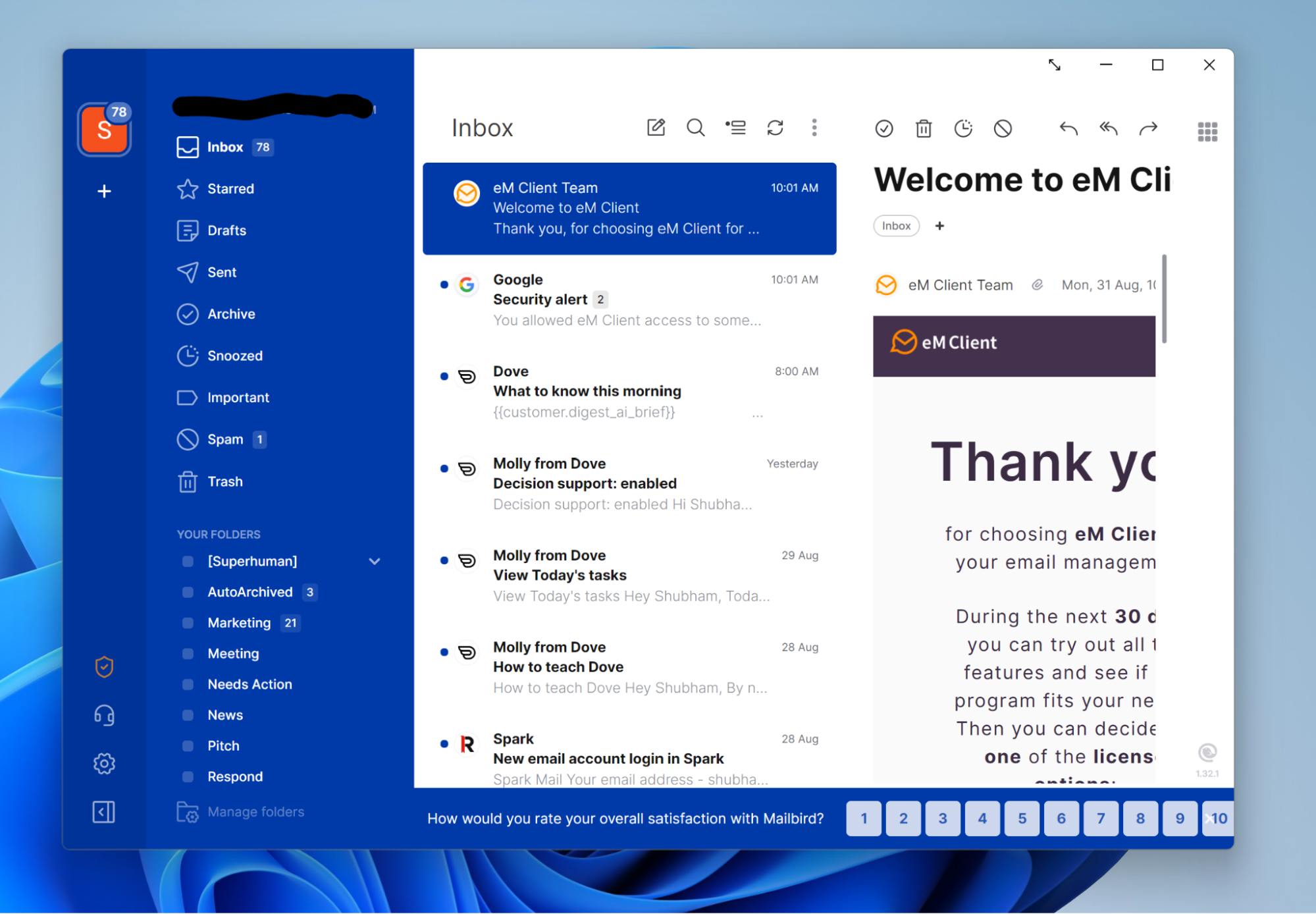Rate satisfaction as 8
Image resolution: width=1316 pixels, height=914 pixels.
point(1140,819)
